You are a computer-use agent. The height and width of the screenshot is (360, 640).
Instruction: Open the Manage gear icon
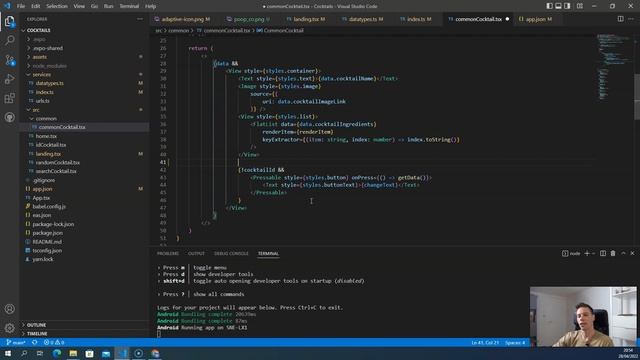click(x=9, y=328)
